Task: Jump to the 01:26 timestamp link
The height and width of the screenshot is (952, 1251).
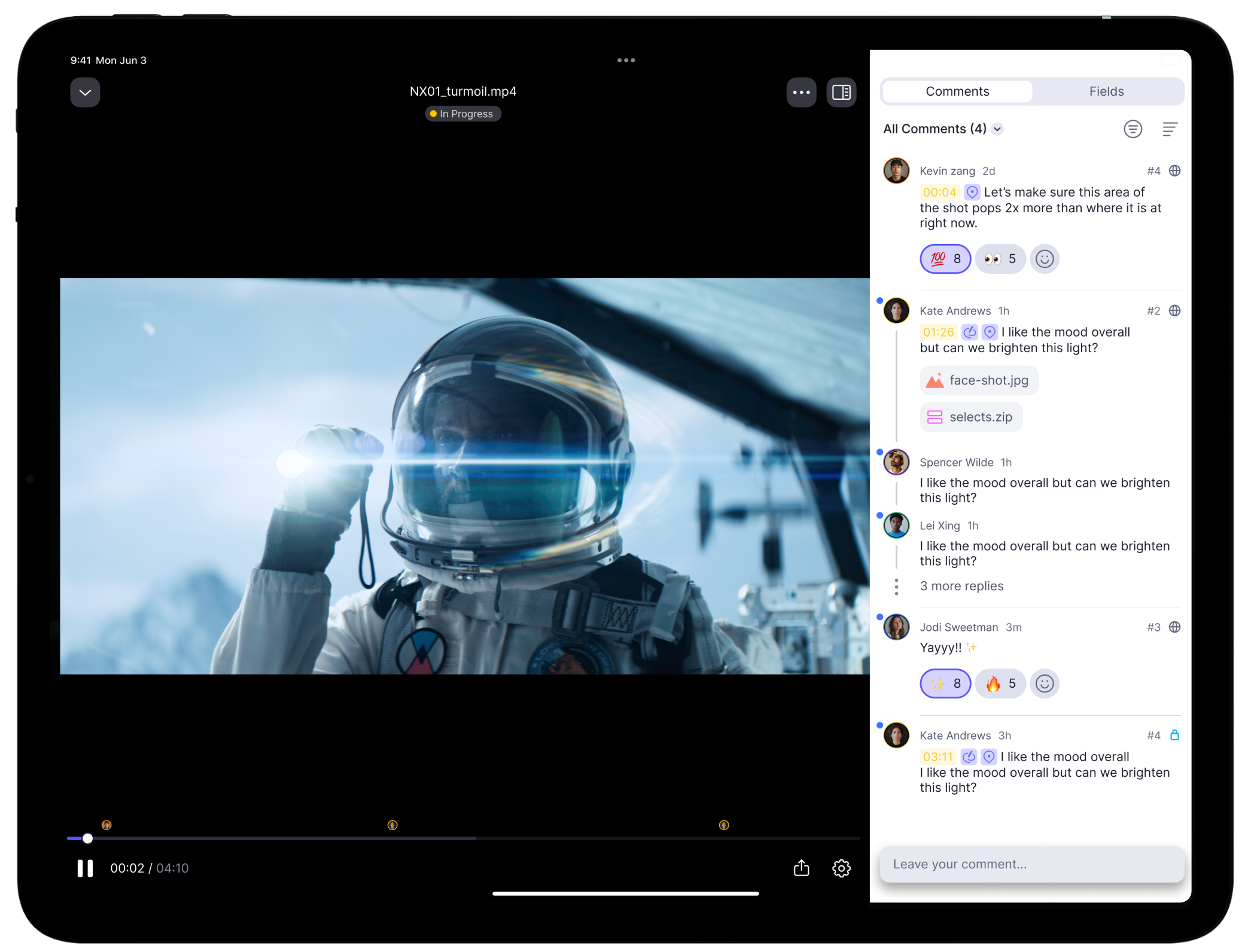Action: pyautogui.click(x=938, y=332)
